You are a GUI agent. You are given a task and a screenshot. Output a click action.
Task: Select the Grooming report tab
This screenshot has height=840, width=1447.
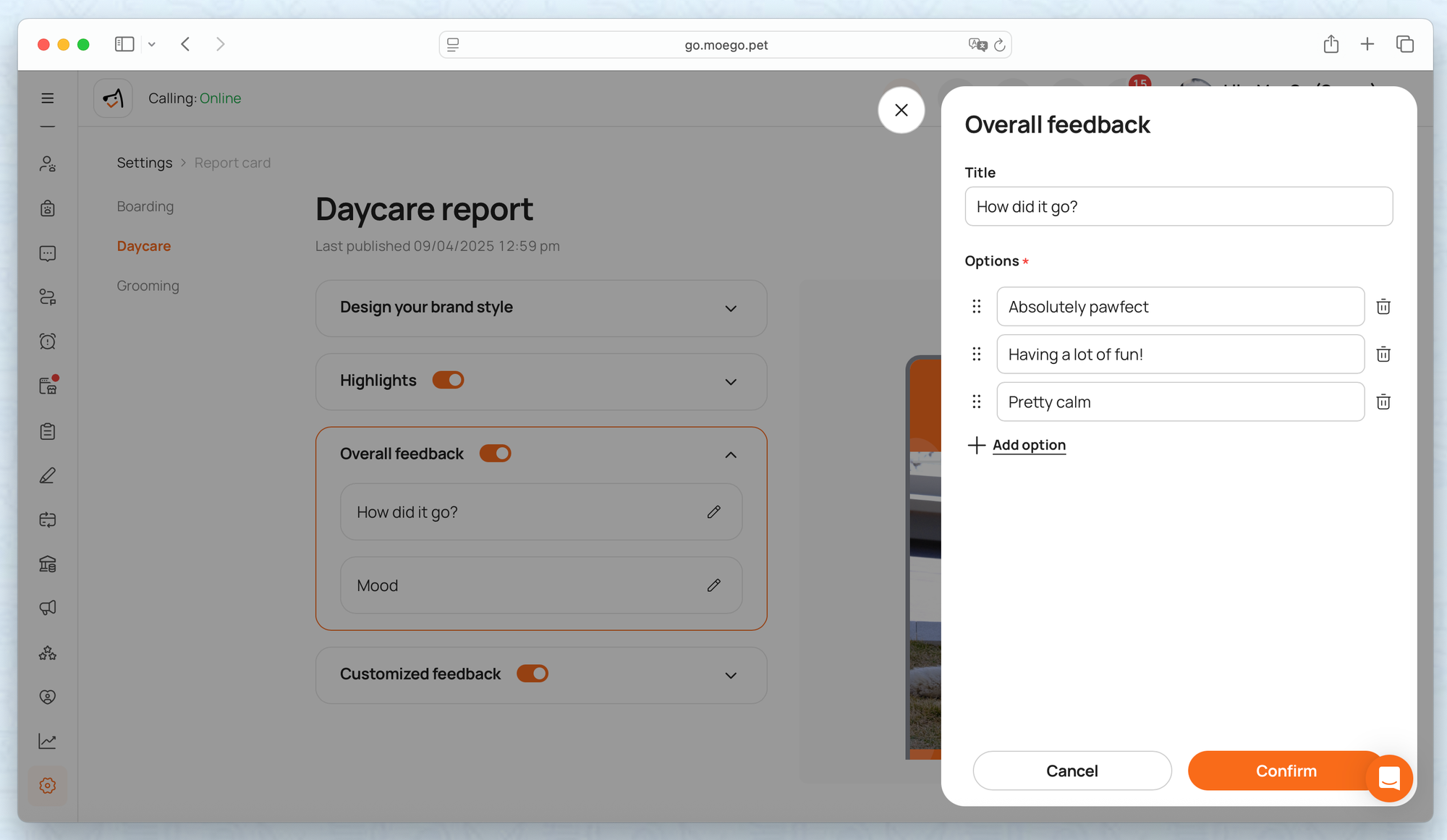coord(148,286)
